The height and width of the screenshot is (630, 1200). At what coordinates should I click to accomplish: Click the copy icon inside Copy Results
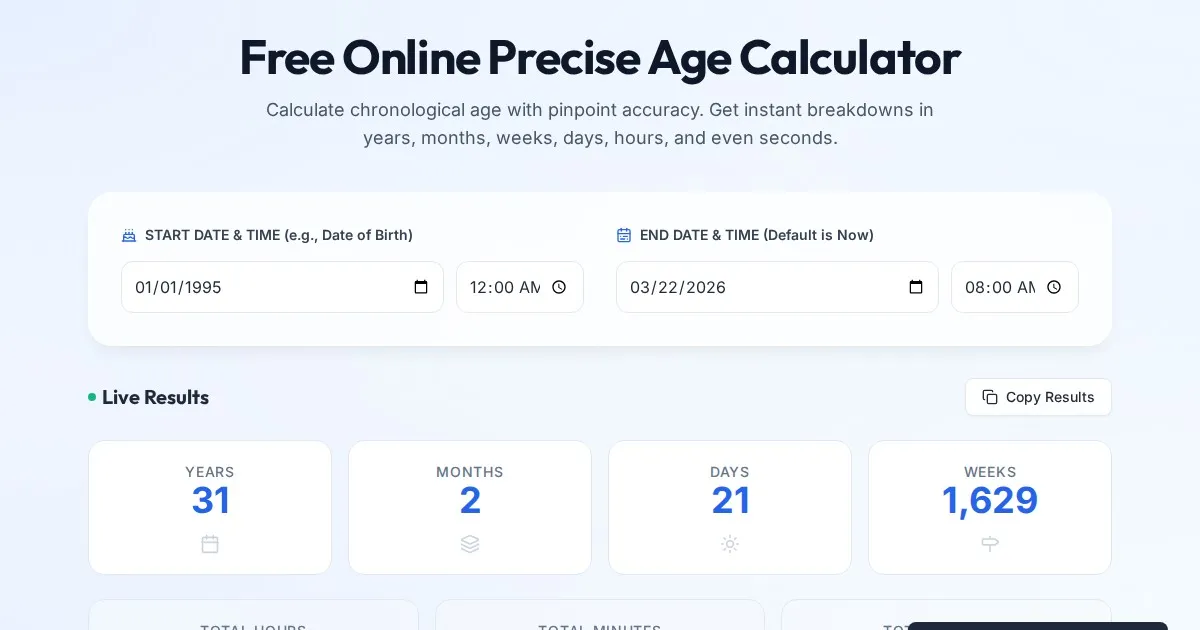[990, 397]
